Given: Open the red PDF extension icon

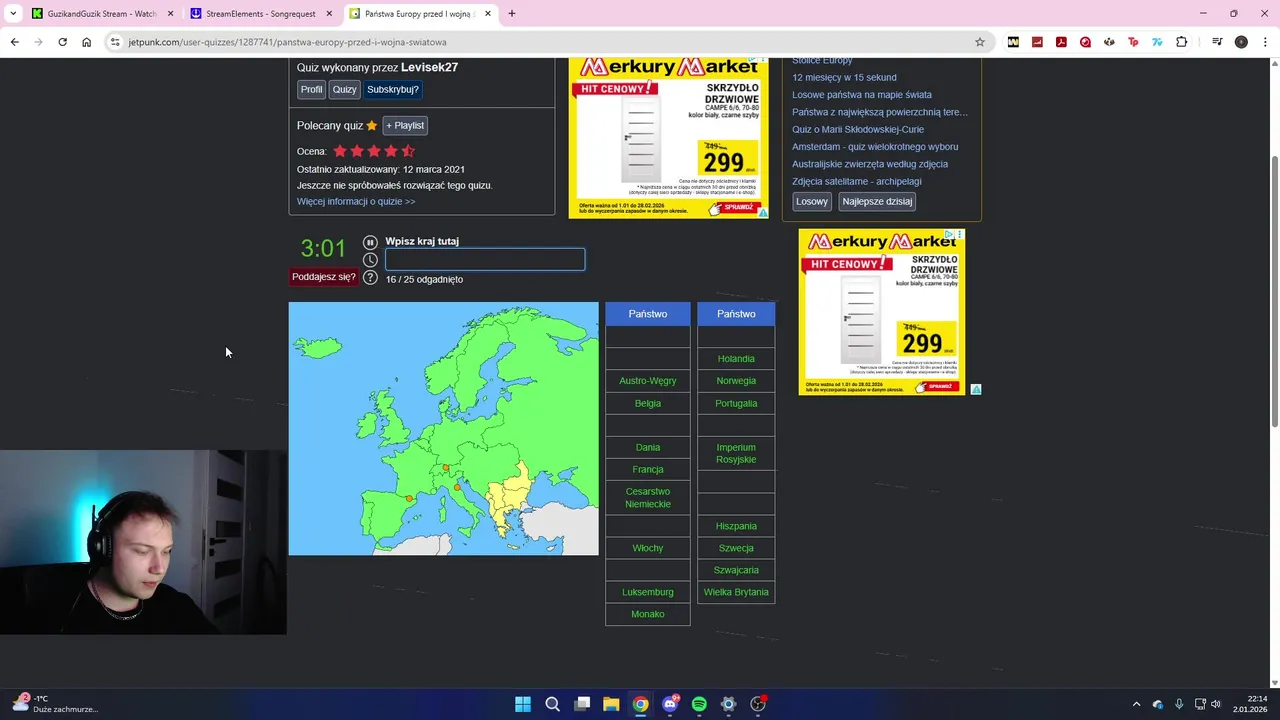Looking at the screenshot, I should (x=1061, y=42).
